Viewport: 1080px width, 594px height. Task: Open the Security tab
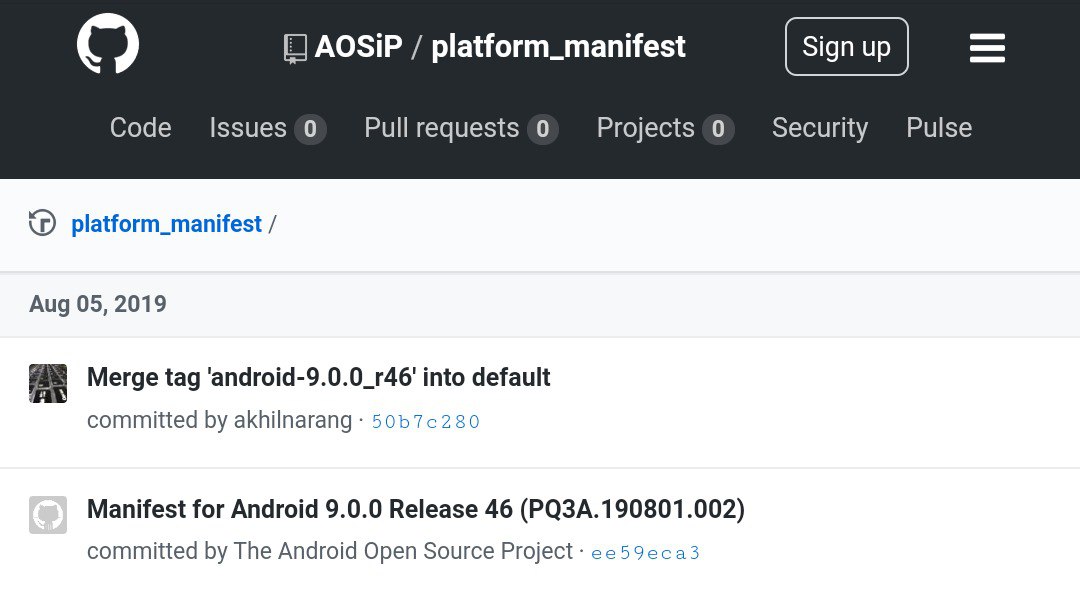820,128
